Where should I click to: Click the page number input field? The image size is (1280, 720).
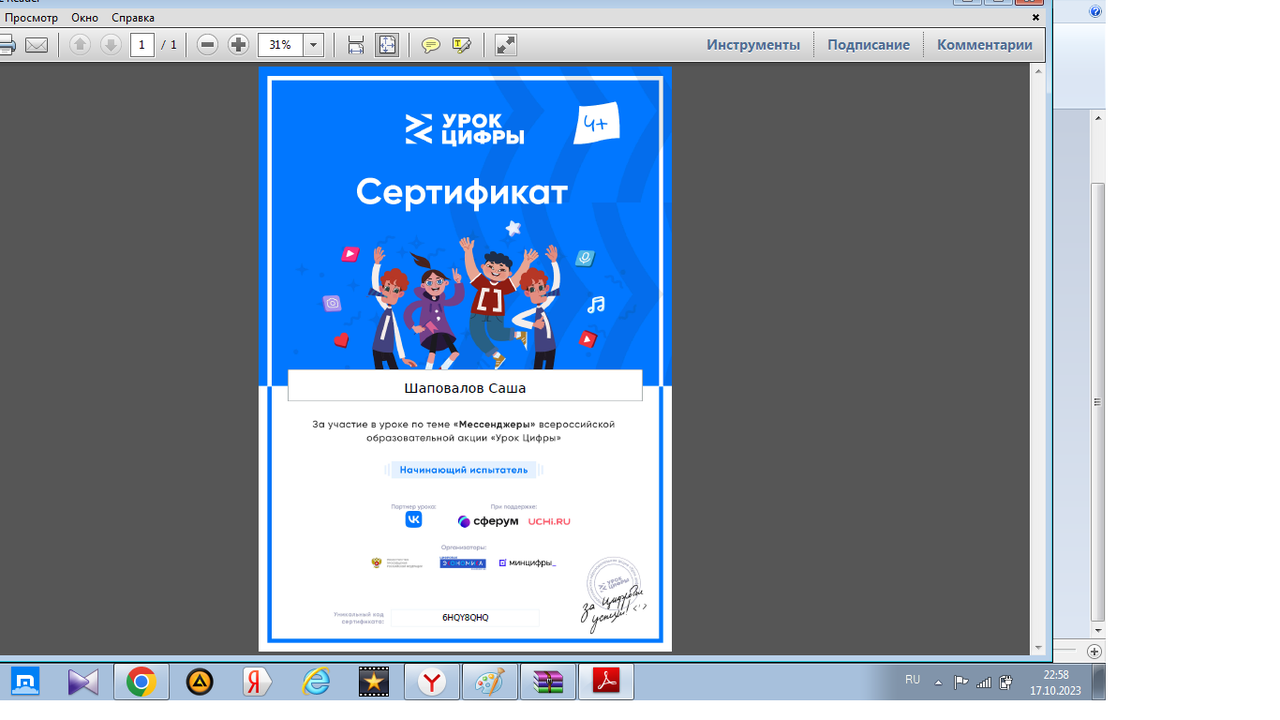pos(142,45)
